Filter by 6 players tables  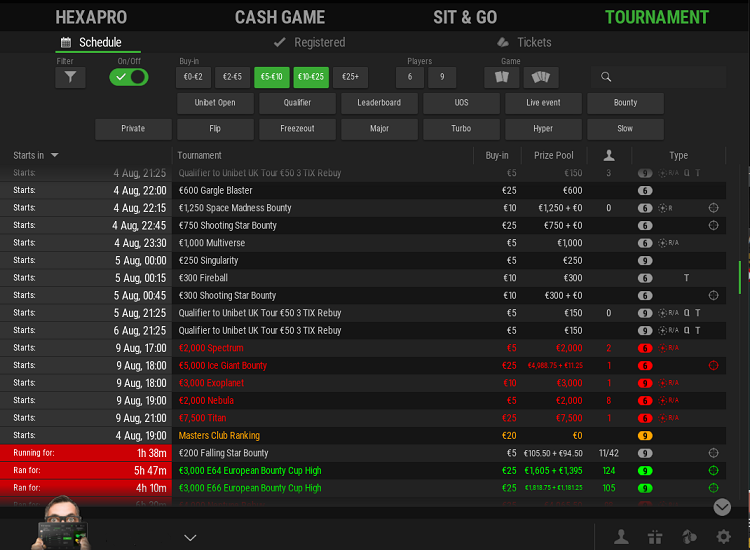click(410, 77)
